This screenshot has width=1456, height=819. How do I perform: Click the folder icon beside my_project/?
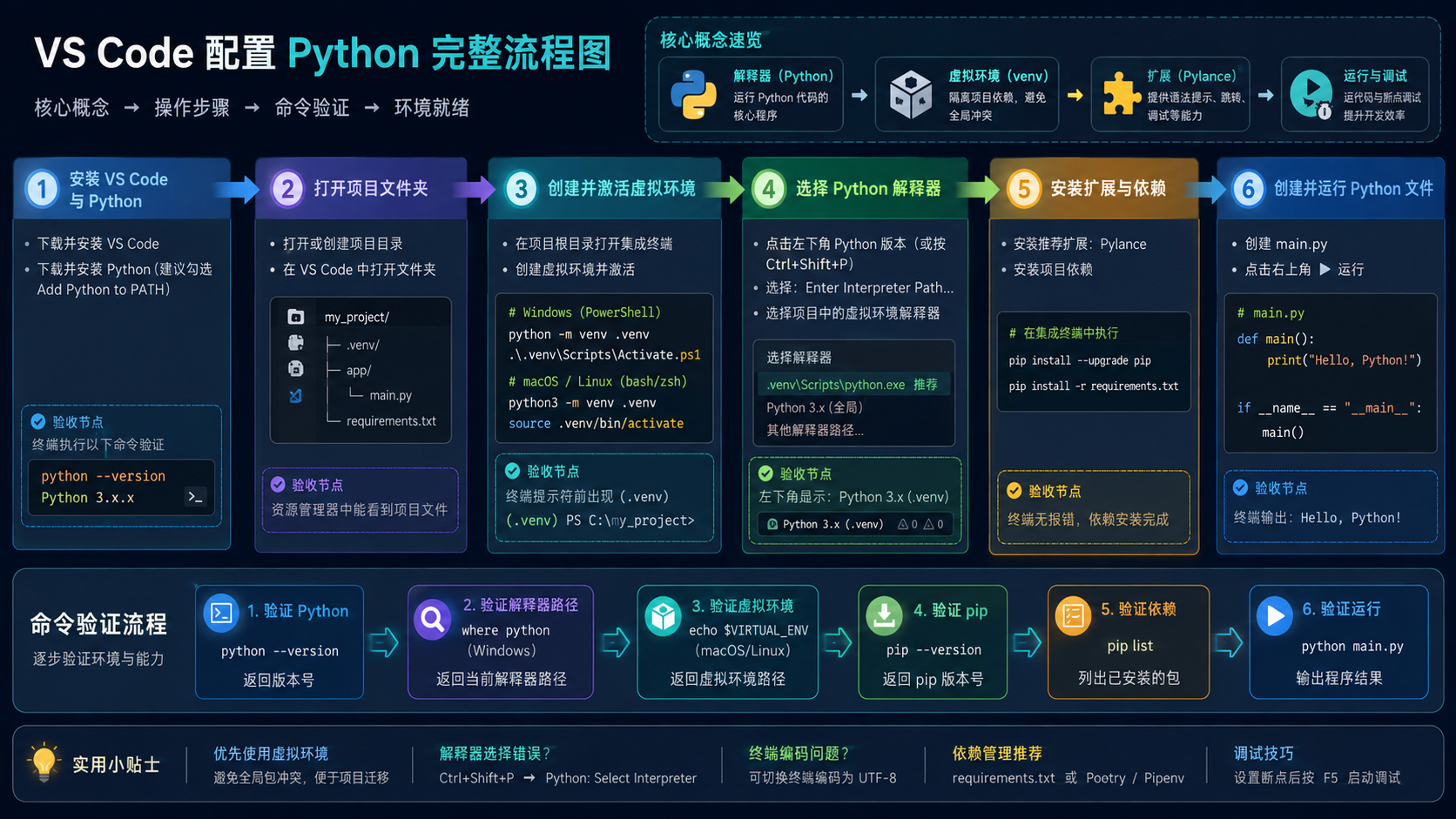[x=296, y=317]
